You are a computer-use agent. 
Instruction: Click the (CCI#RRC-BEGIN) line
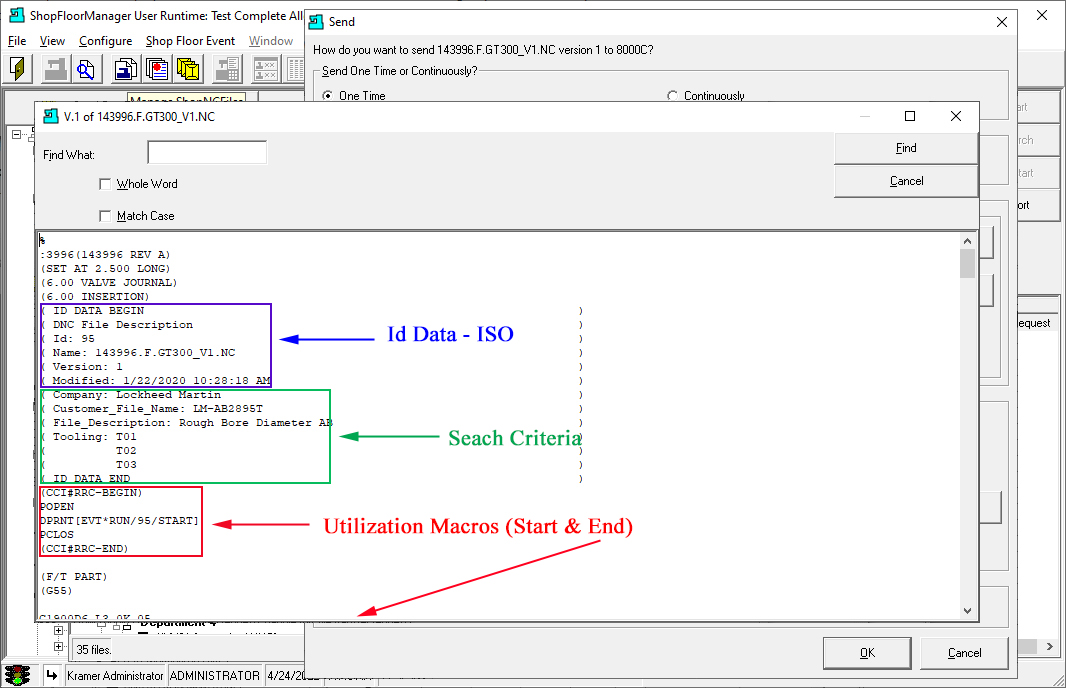click(91, 492)
